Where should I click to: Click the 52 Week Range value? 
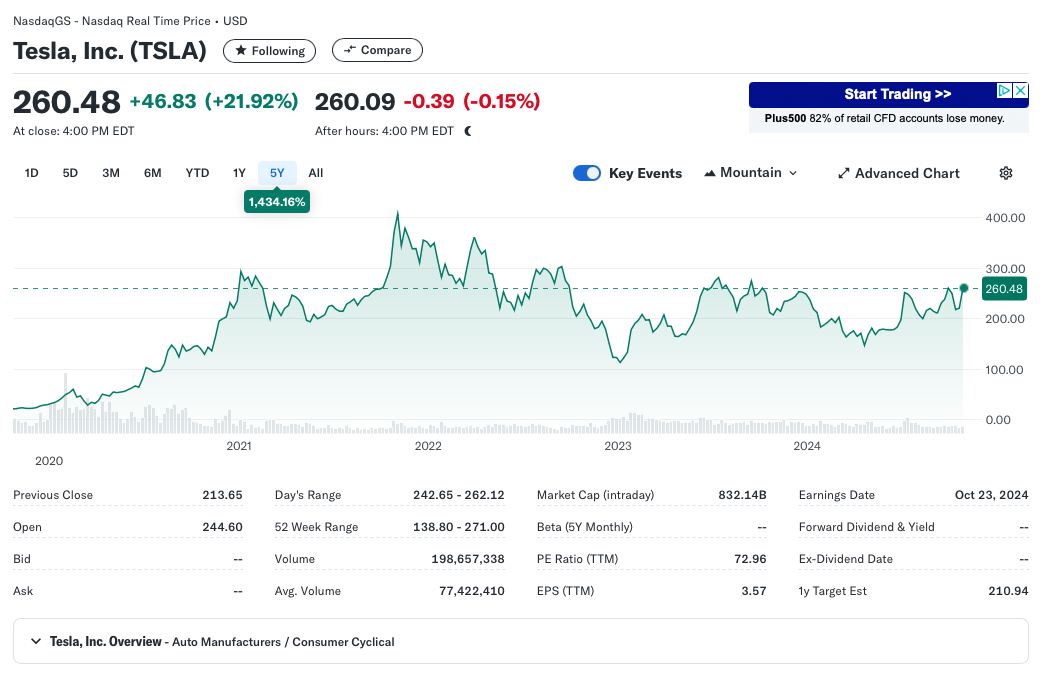coord(459,527)
